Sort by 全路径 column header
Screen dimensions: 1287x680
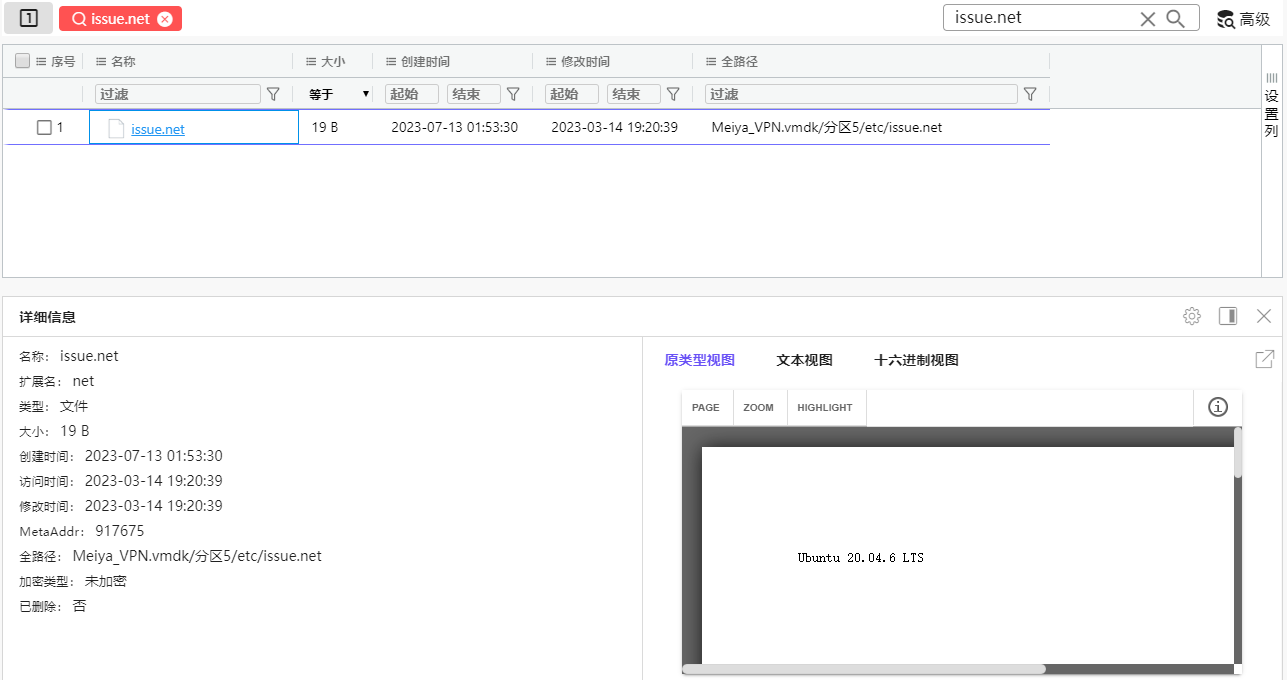(731, 61)
